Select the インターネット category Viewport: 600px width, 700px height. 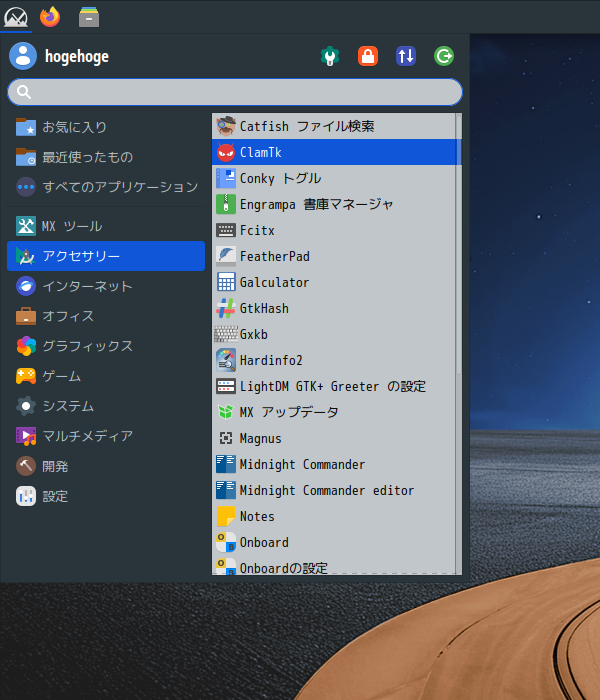point(106,286)
